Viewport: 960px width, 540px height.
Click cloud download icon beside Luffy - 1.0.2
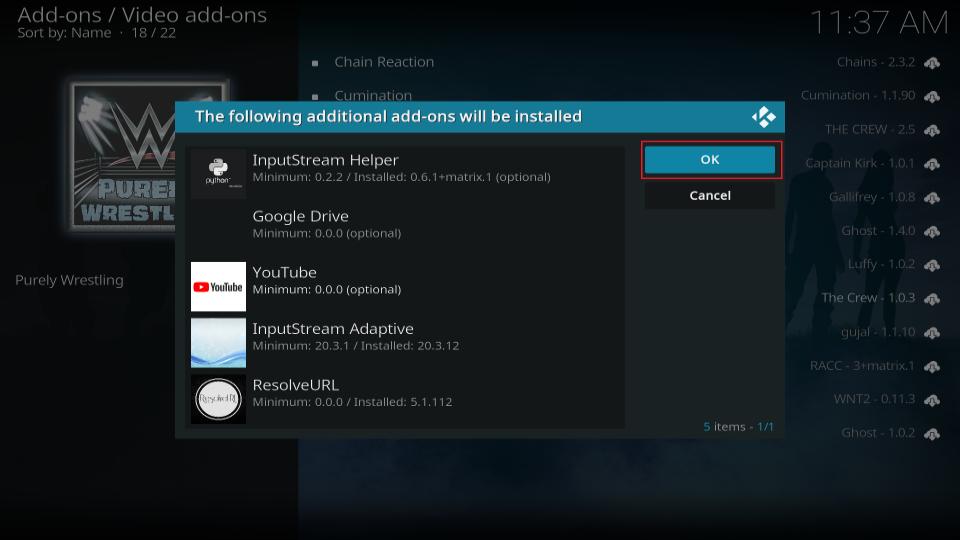(932, 264)
